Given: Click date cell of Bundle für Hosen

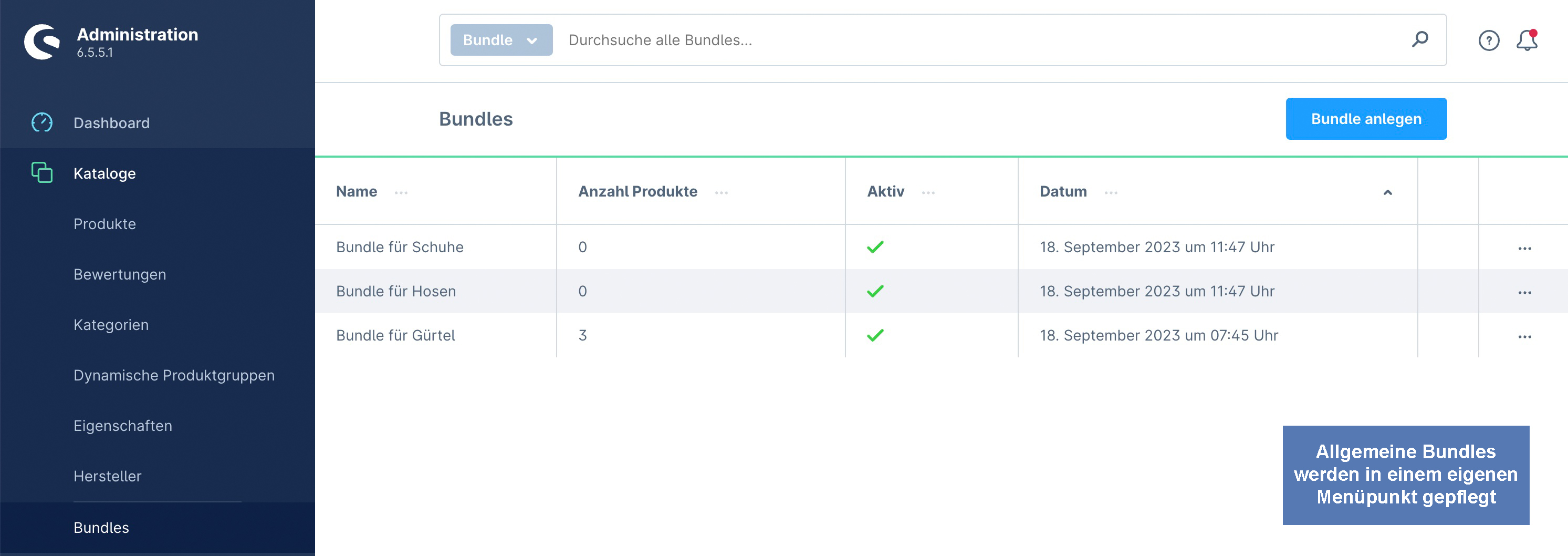Looking at the screenshot, I should [x=1156, y=291].
